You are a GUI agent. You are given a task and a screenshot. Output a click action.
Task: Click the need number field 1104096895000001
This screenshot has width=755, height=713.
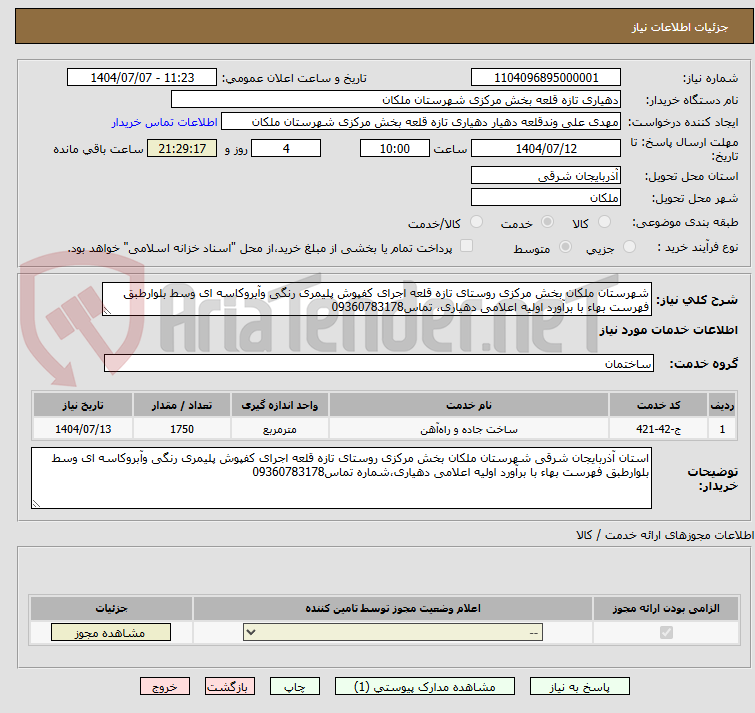pyautogui.click(x=546, y=78)
